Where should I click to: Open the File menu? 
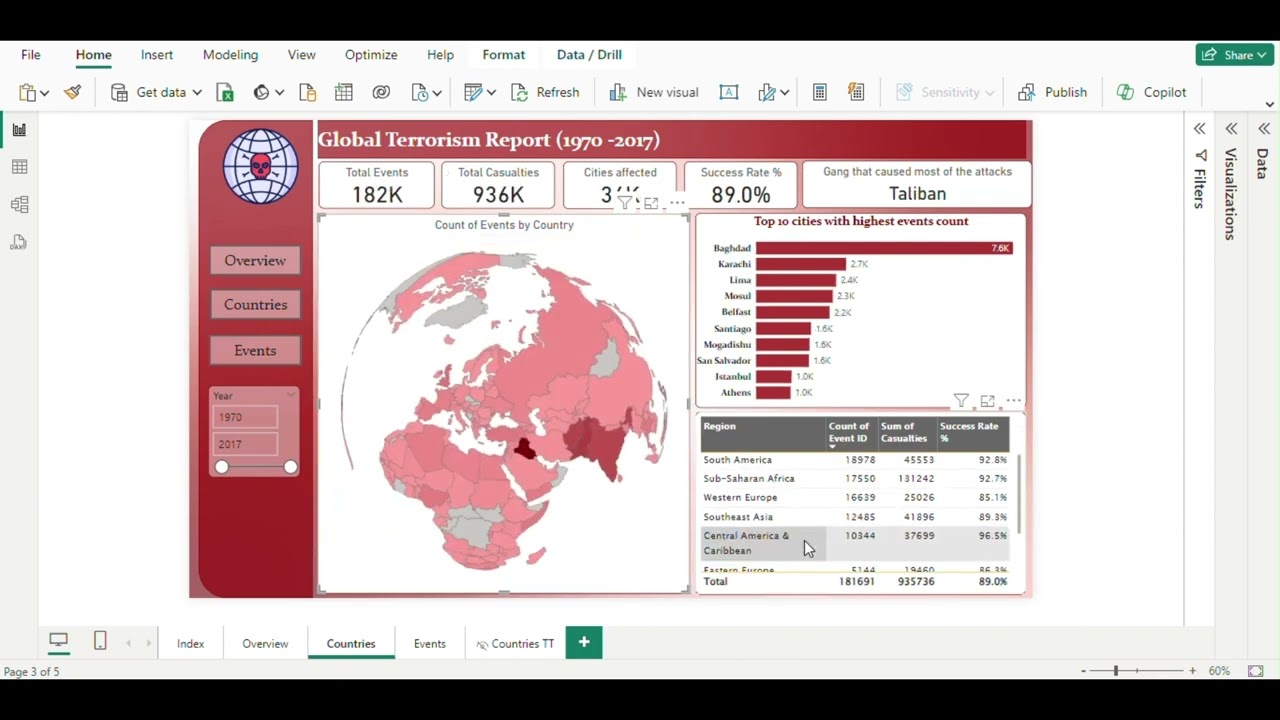coord(31,55)
